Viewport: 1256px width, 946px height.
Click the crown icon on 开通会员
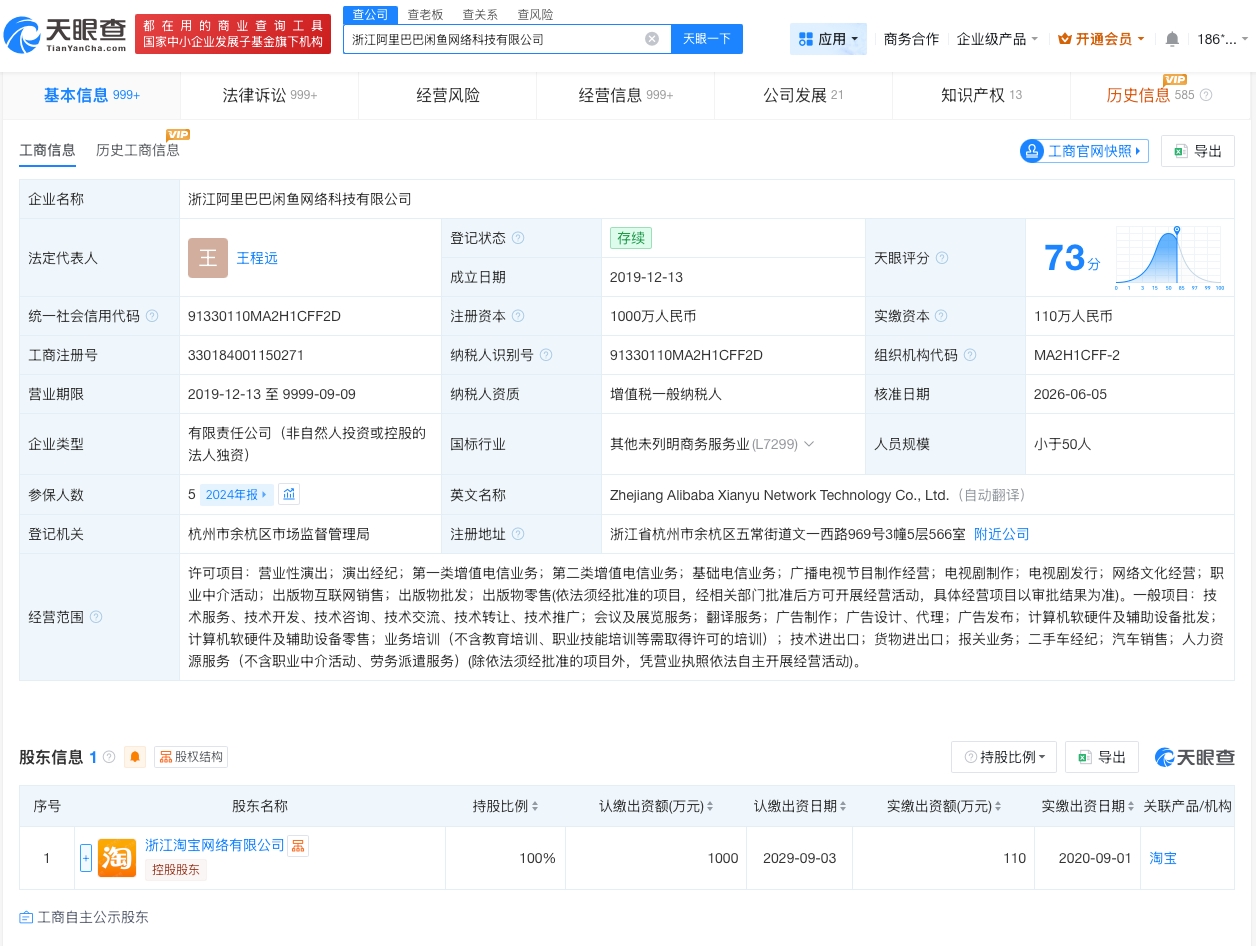pos(1065,39)
